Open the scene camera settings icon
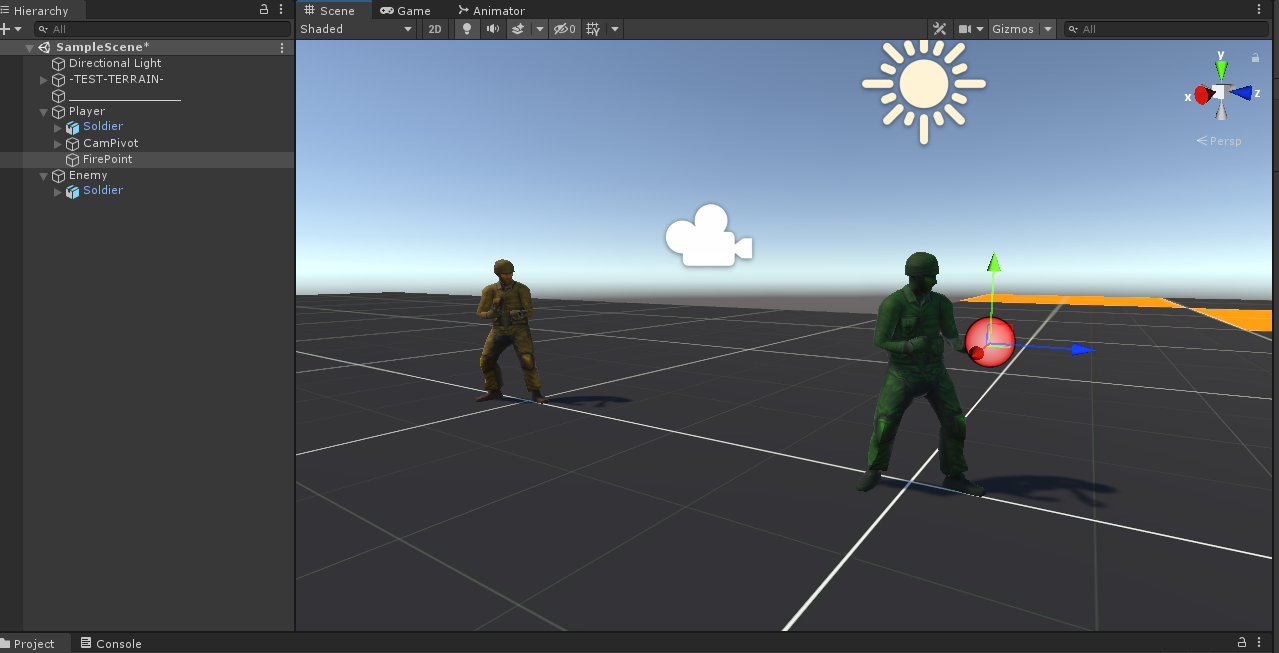Viewport: 1279px width, 653px height. coord(965,29)
